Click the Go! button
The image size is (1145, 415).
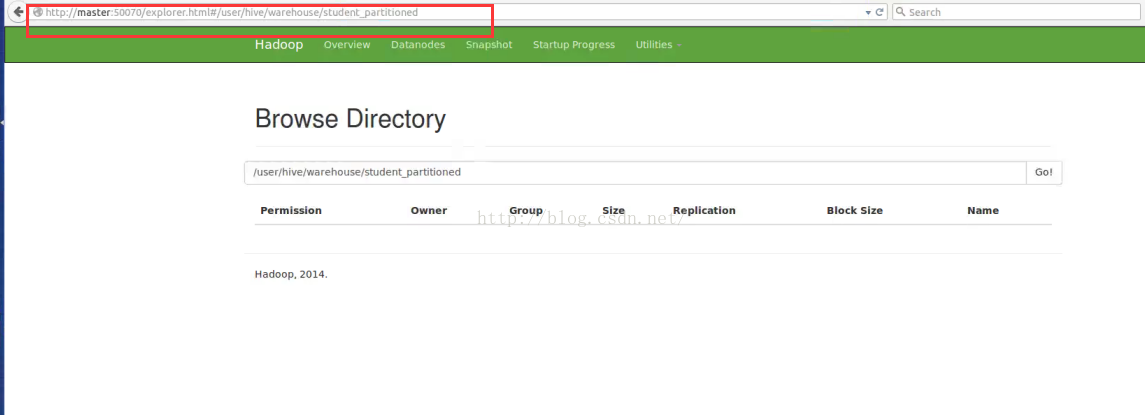point(1044,172)
